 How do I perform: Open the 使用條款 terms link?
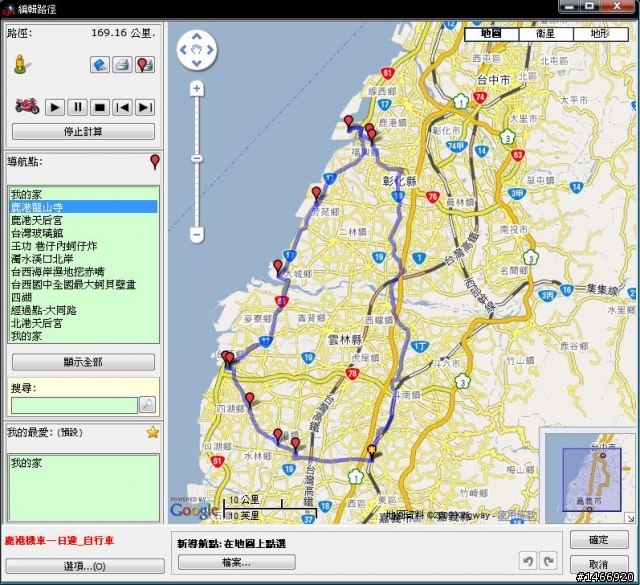click(x=517, y=515)
